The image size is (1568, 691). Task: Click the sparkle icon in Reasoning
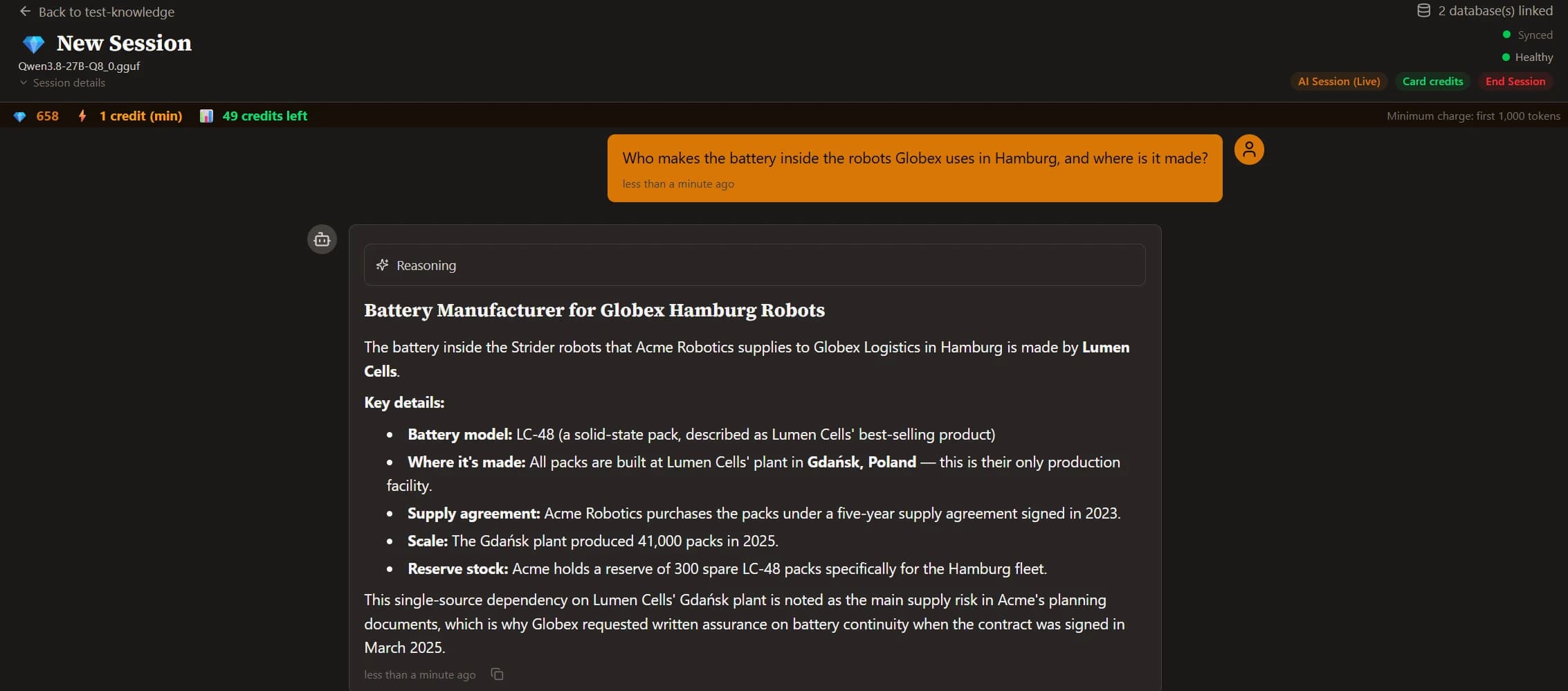click(x=382, y=265)
